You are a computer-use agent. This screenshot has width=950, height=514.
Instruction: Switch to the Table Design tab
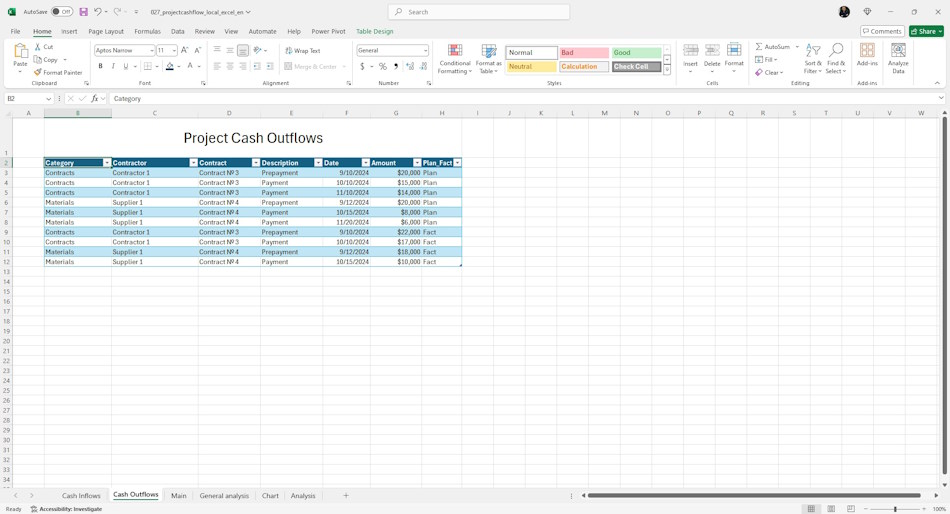point(374,31)
